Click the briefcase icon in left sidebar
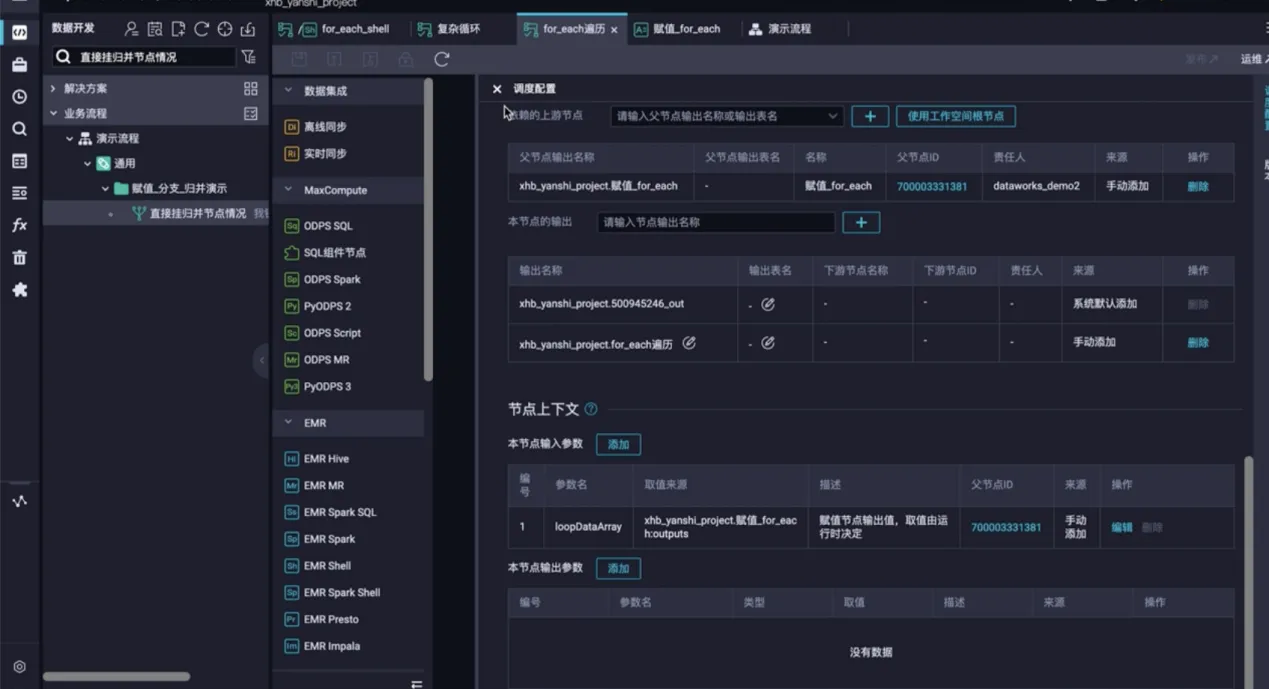 pos(19,65)
